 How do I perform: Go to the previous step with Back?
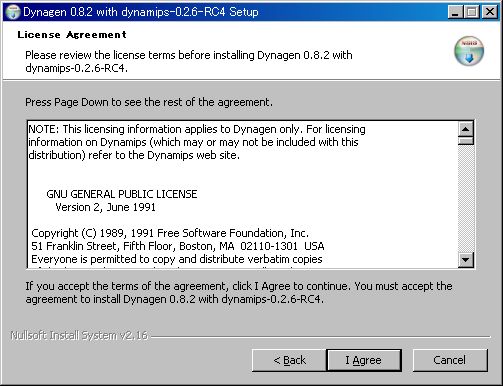coord(289,360)
